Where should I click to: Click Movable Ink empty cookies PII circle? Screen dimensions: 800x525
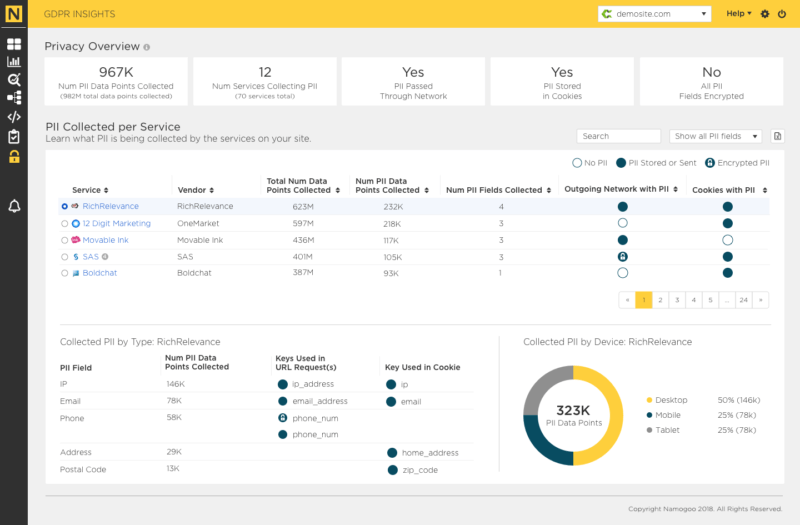pyautogui.click(x=728, y=240)
